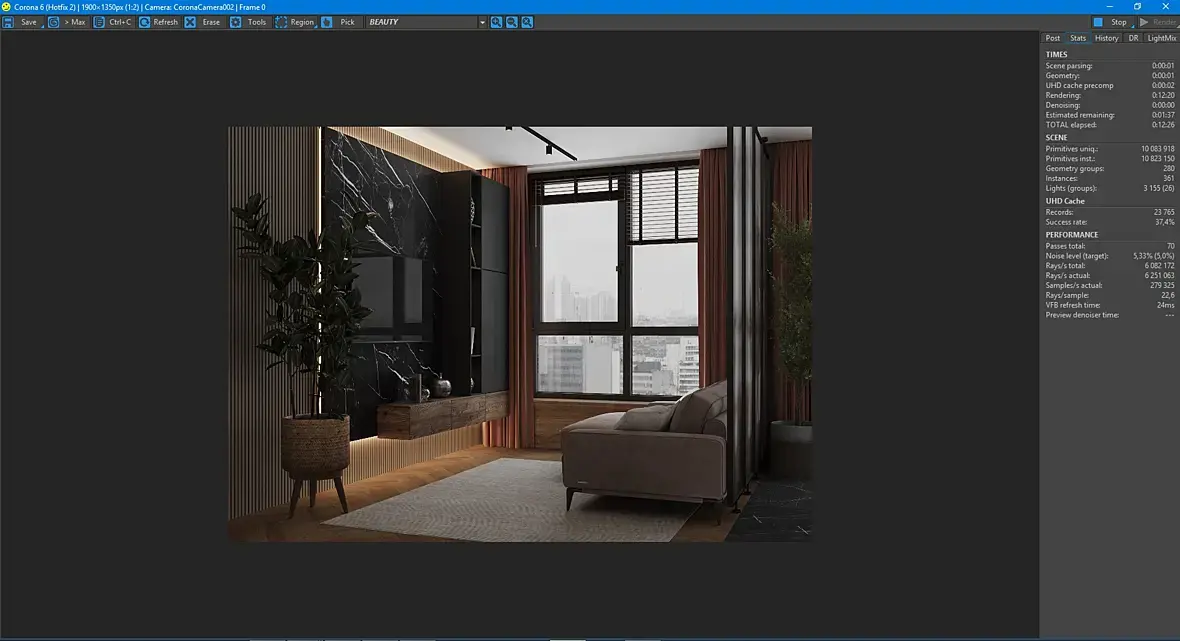Click the 'UHD cache precomp' label
Screen dimensions: 1180x641
click(1079, 86)
